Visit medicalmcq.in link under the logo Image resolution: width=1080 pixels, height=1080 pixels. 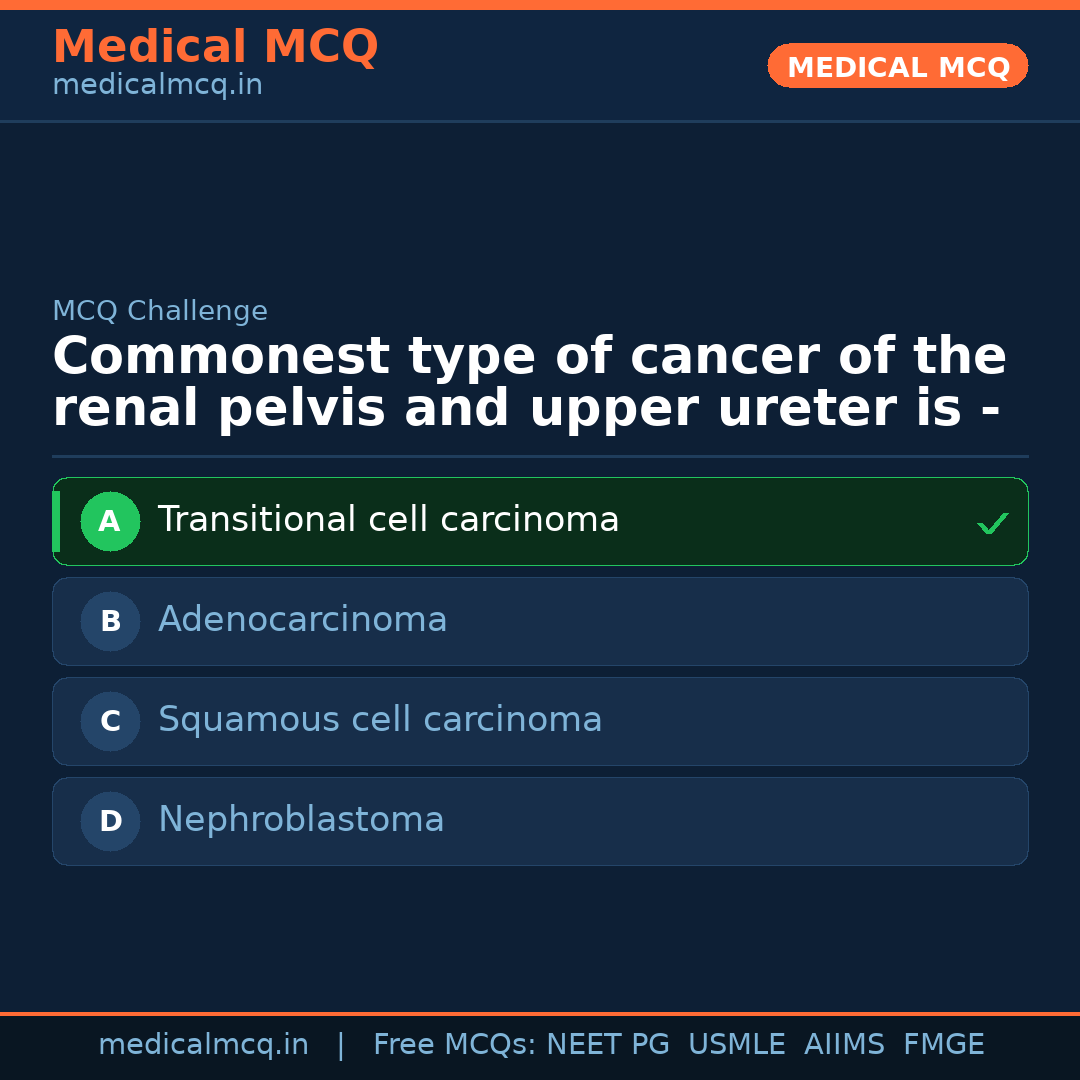[157, 85]
